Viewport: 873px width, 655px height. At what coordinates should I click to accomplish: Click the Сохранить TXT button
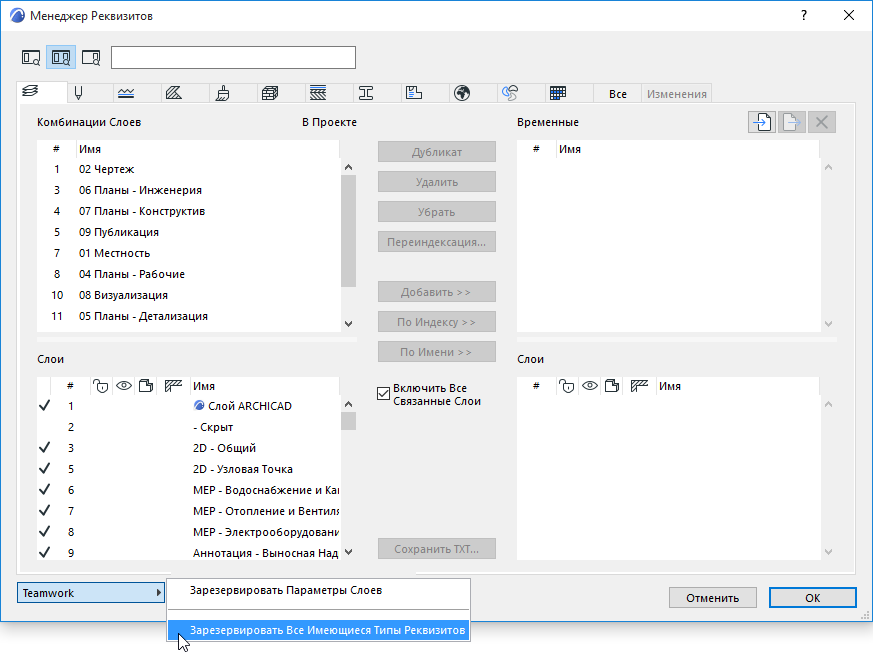click(436, 549)
